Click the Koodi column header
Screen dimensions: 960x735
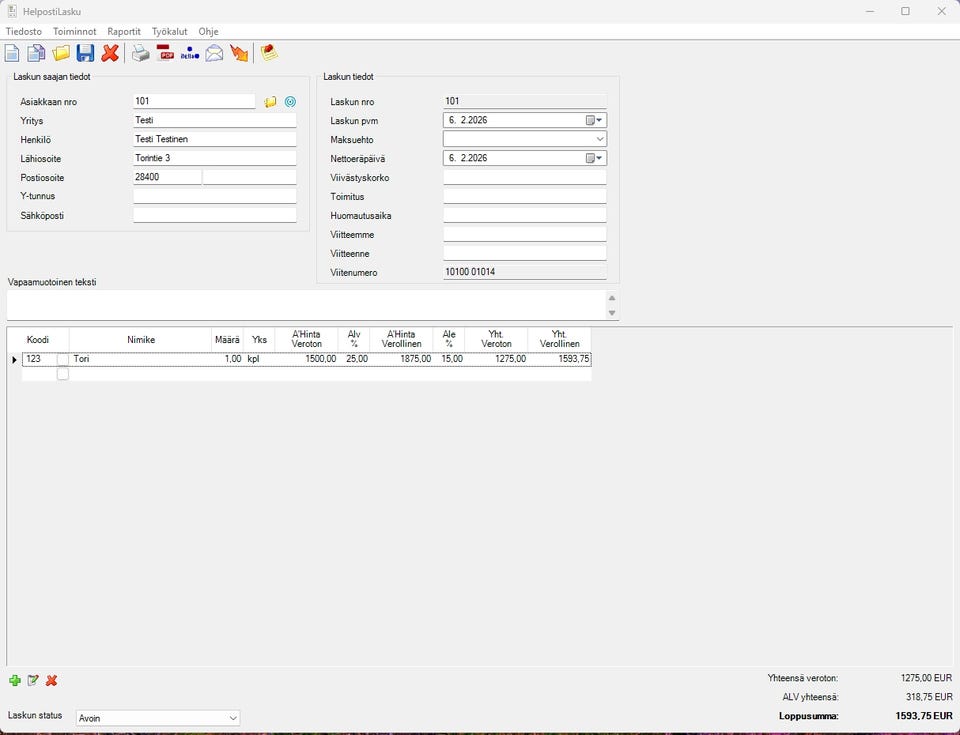click(x=38, y=339)
